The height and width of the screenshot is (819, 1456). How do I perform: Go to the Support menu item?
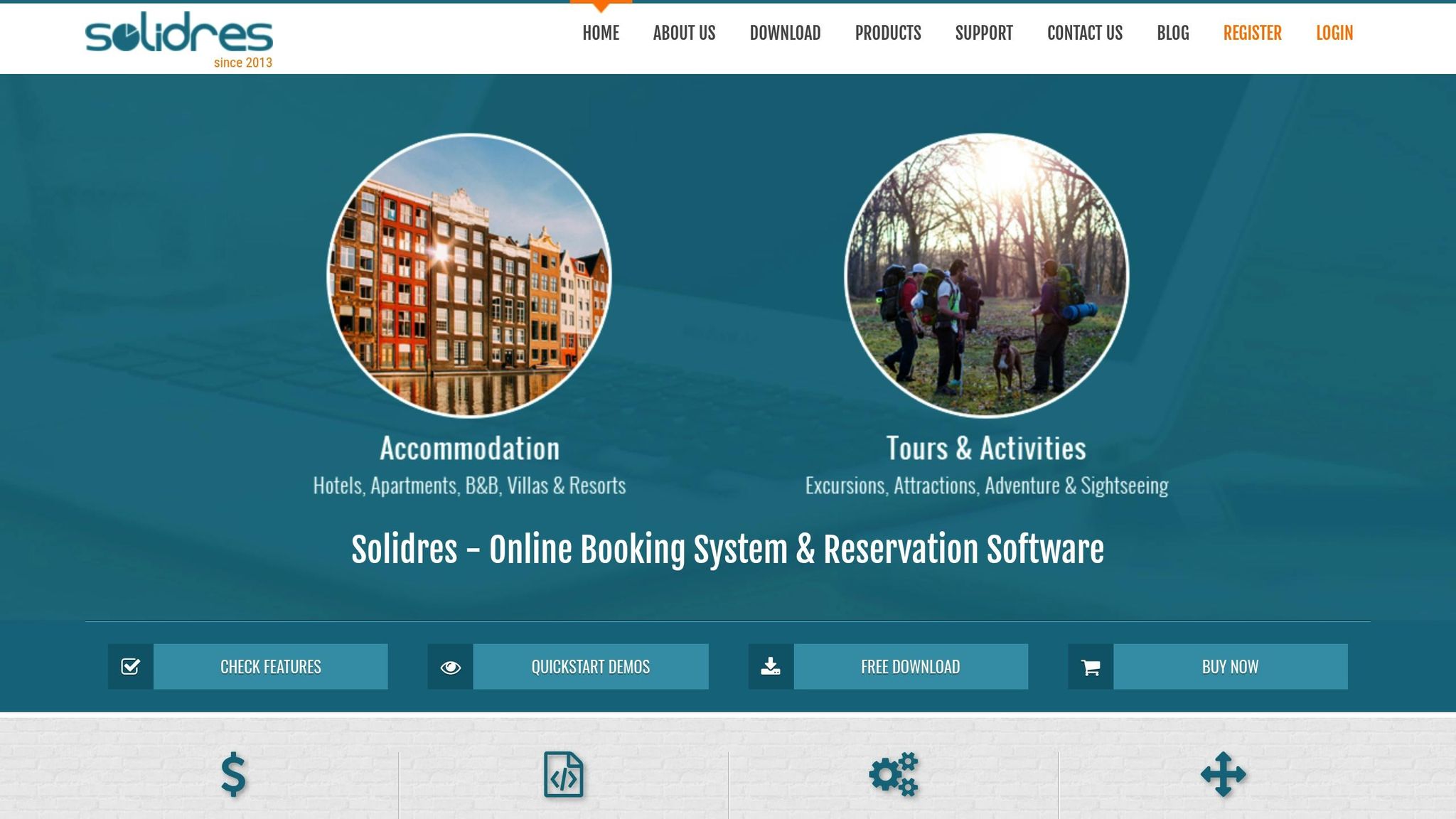click(983, 33)
